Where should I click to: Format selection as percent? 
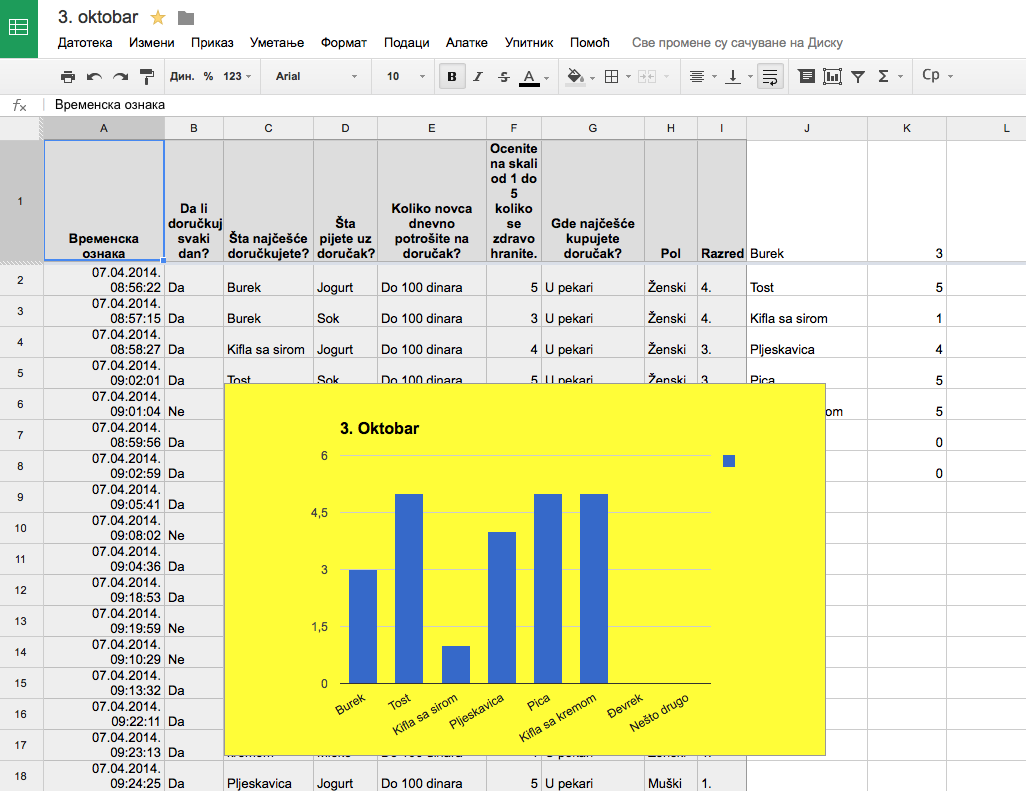coord(208,77)
